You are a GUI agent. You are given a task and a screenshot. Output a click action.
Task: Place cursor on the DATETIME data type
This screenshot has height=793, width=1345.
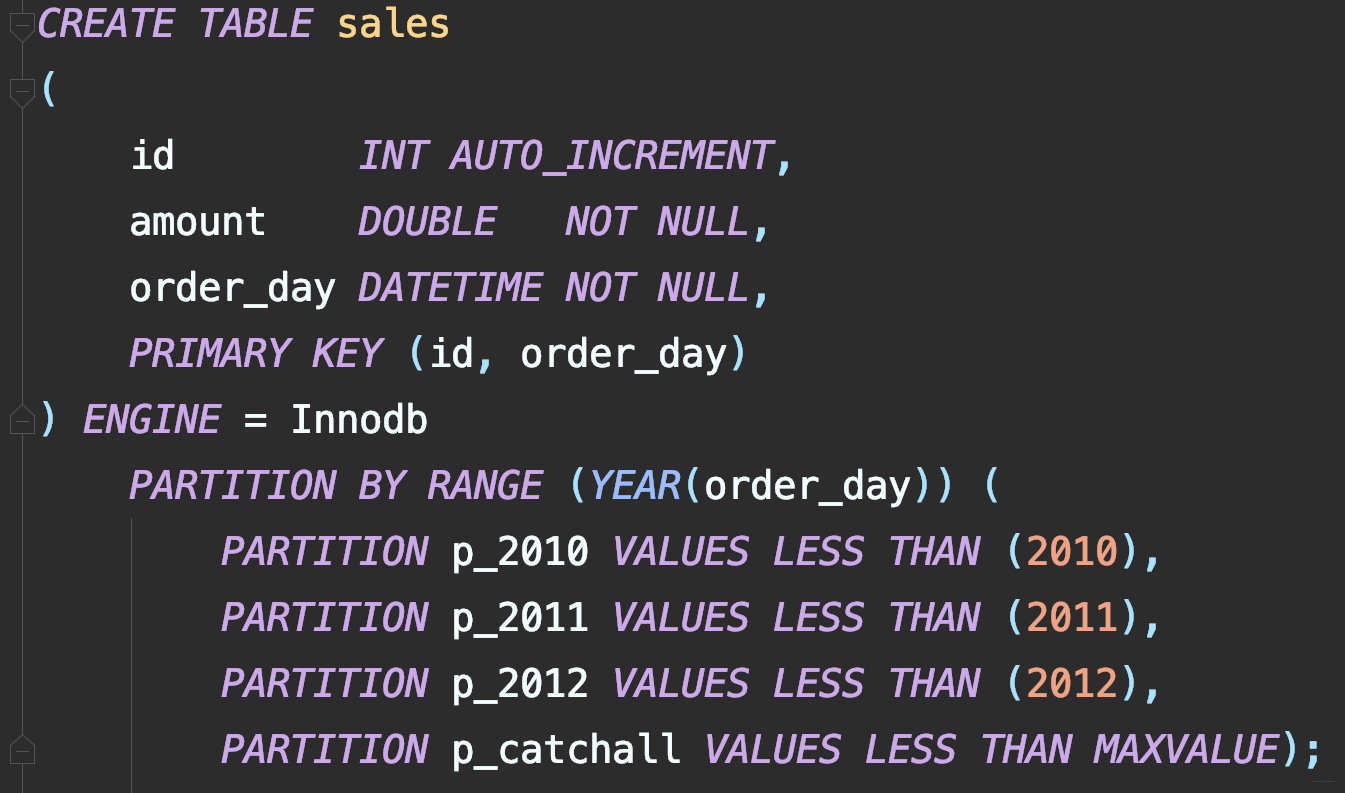[x=450, y=288]
